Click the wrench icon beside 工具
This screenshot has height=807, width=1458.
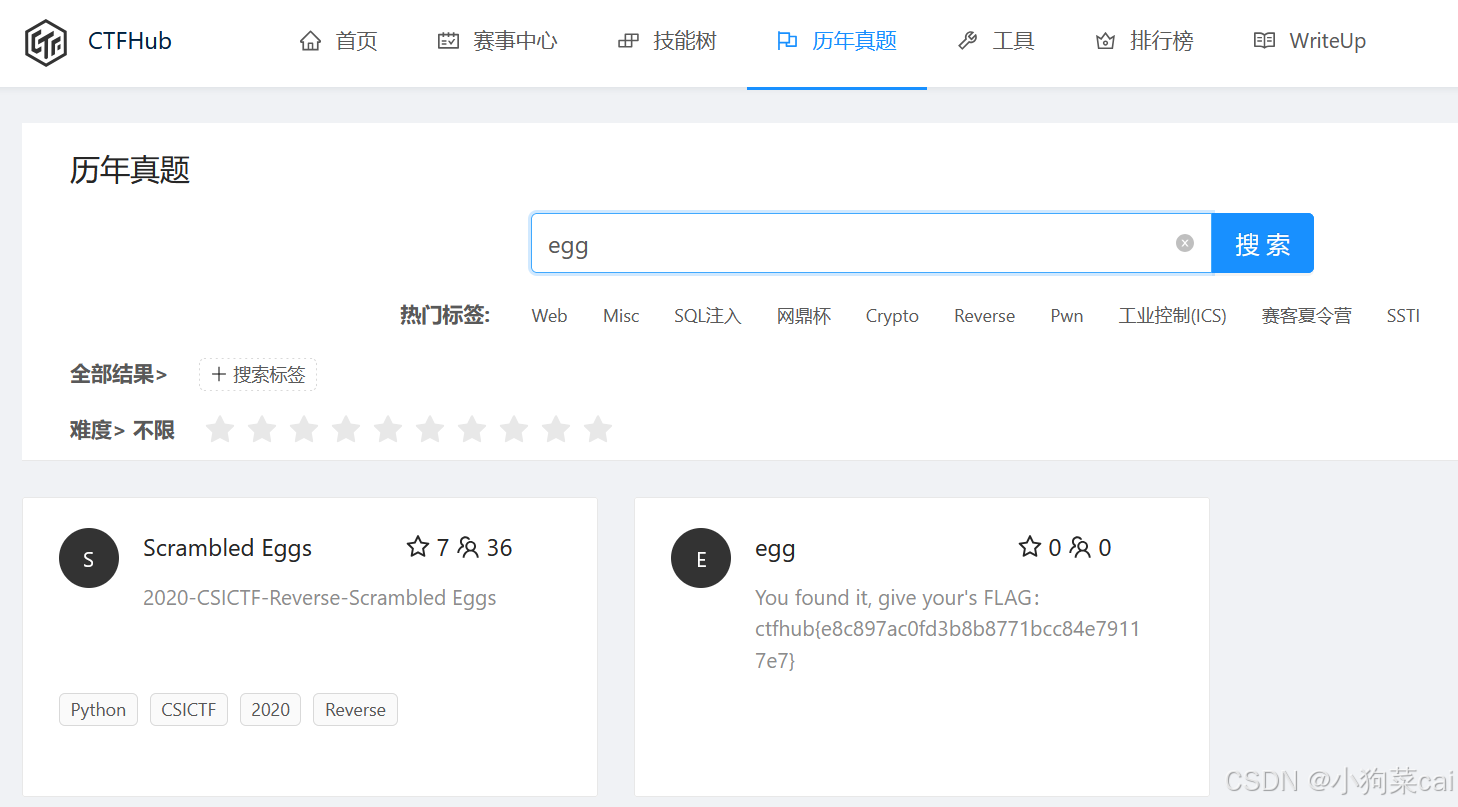click(x=967, y=41)
